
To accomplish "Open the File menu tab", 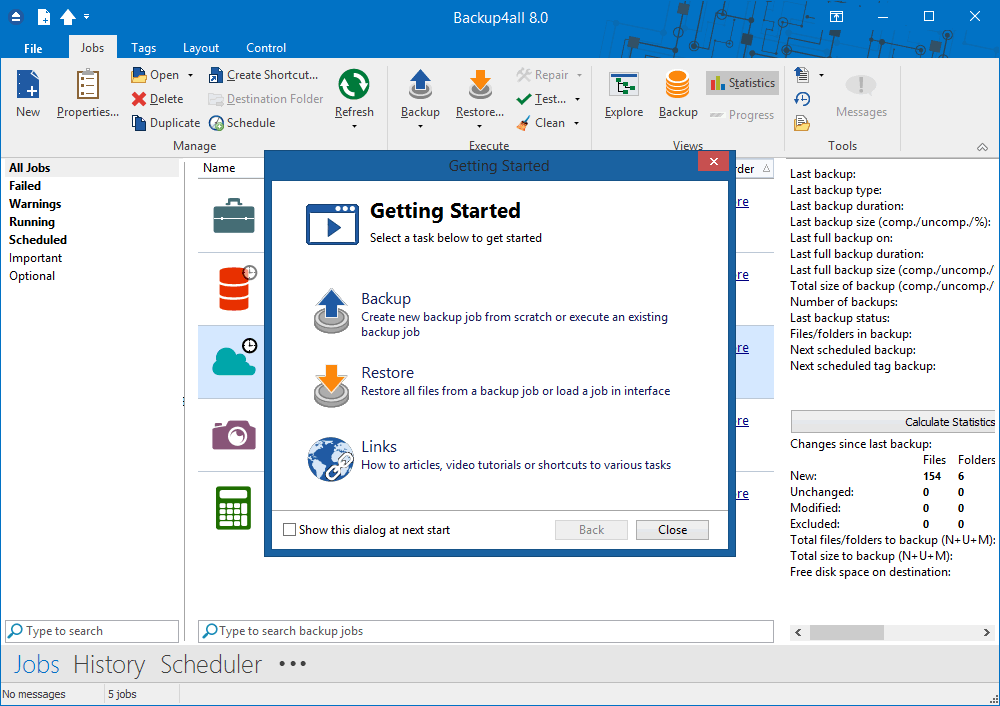I will 33,48.
